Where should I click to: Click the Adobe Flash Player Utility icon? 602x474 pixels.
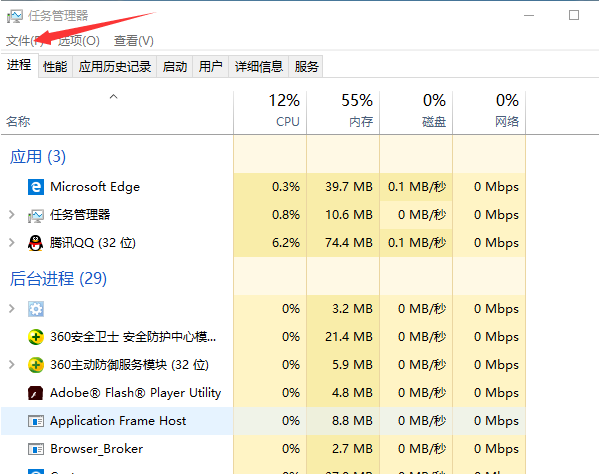coord(36,393)
